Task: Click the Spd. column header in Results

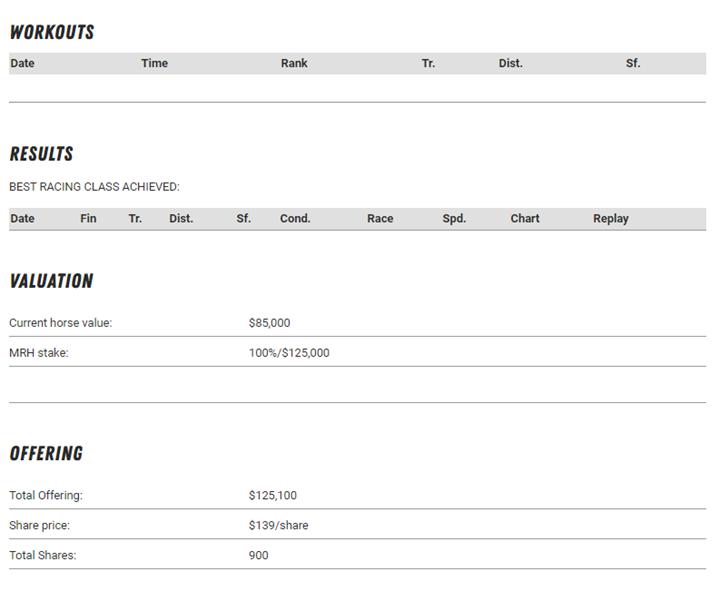Action: click(454, 218)
